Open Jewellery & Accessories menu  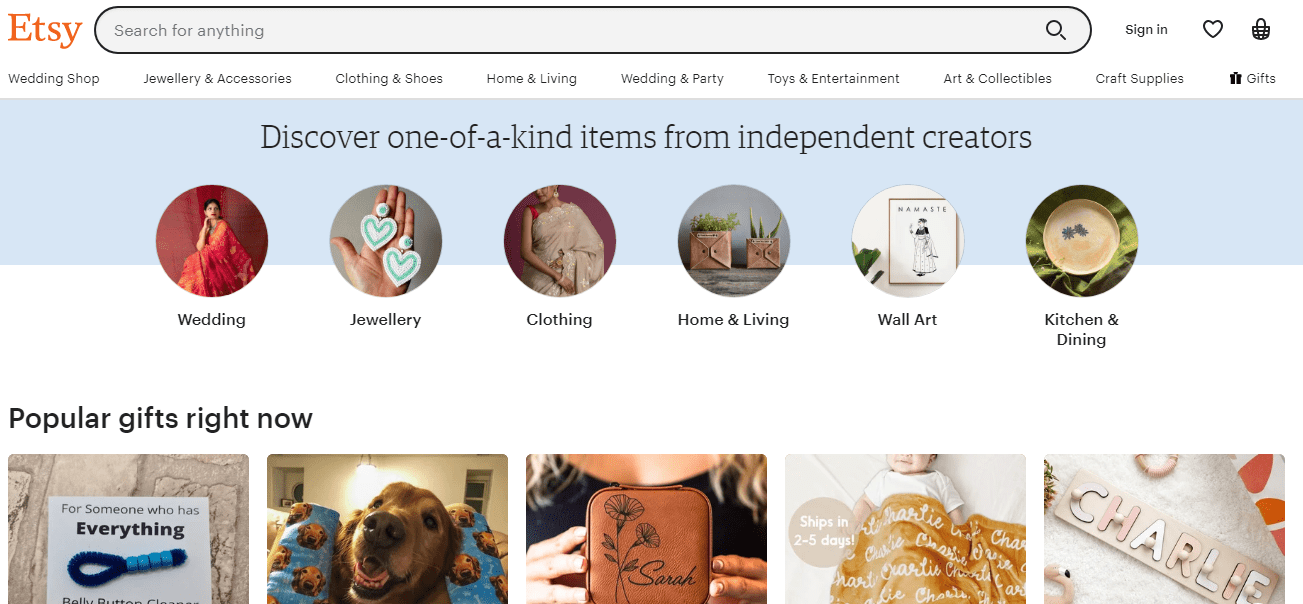(217, 78)
